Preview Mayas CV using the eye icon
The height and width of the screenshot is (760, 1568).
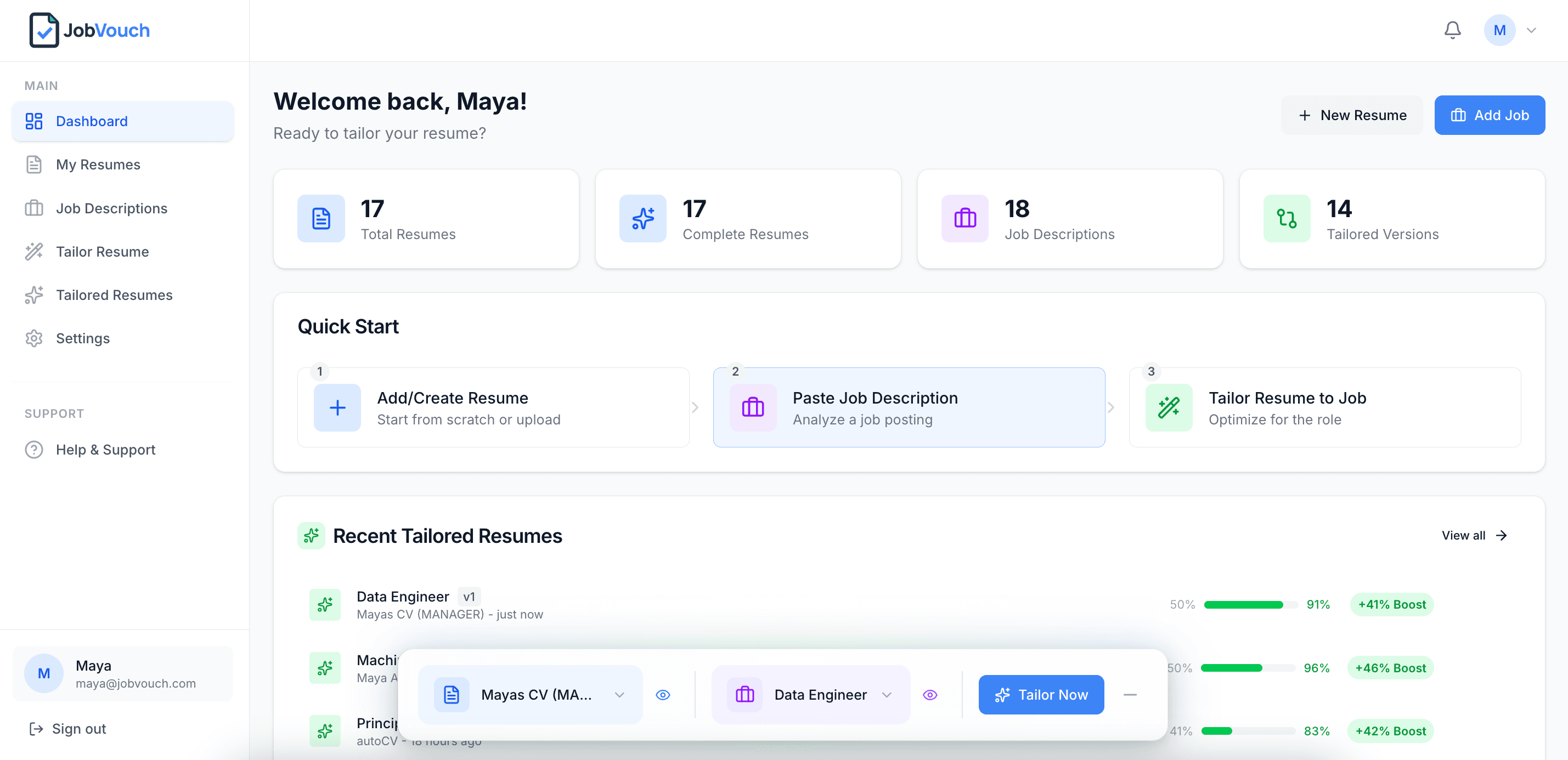tap(663, 694)
